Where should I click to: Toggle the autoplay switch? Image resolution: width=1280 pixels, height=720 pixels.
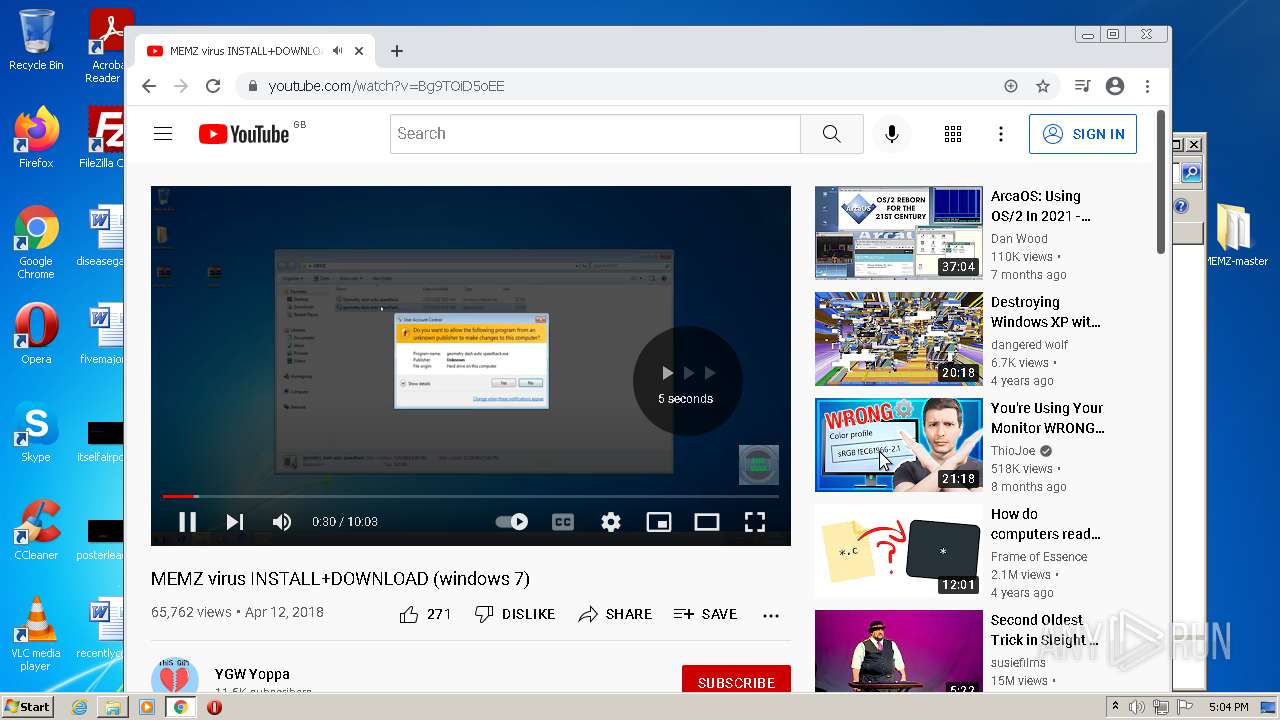coord(512,521)
